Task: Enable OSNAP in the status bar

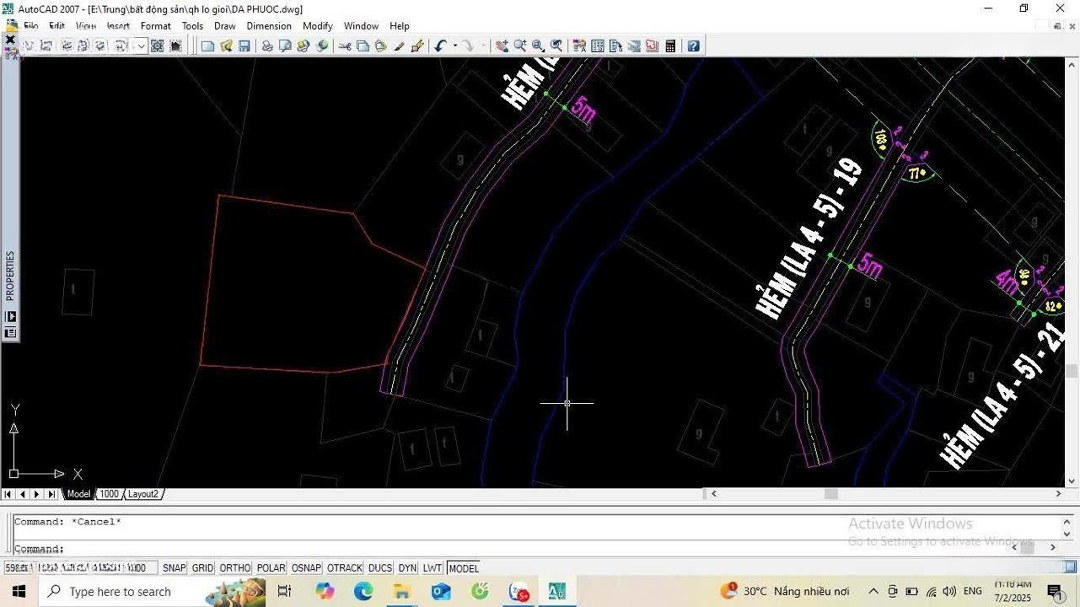Action: (x=306, y=568)
